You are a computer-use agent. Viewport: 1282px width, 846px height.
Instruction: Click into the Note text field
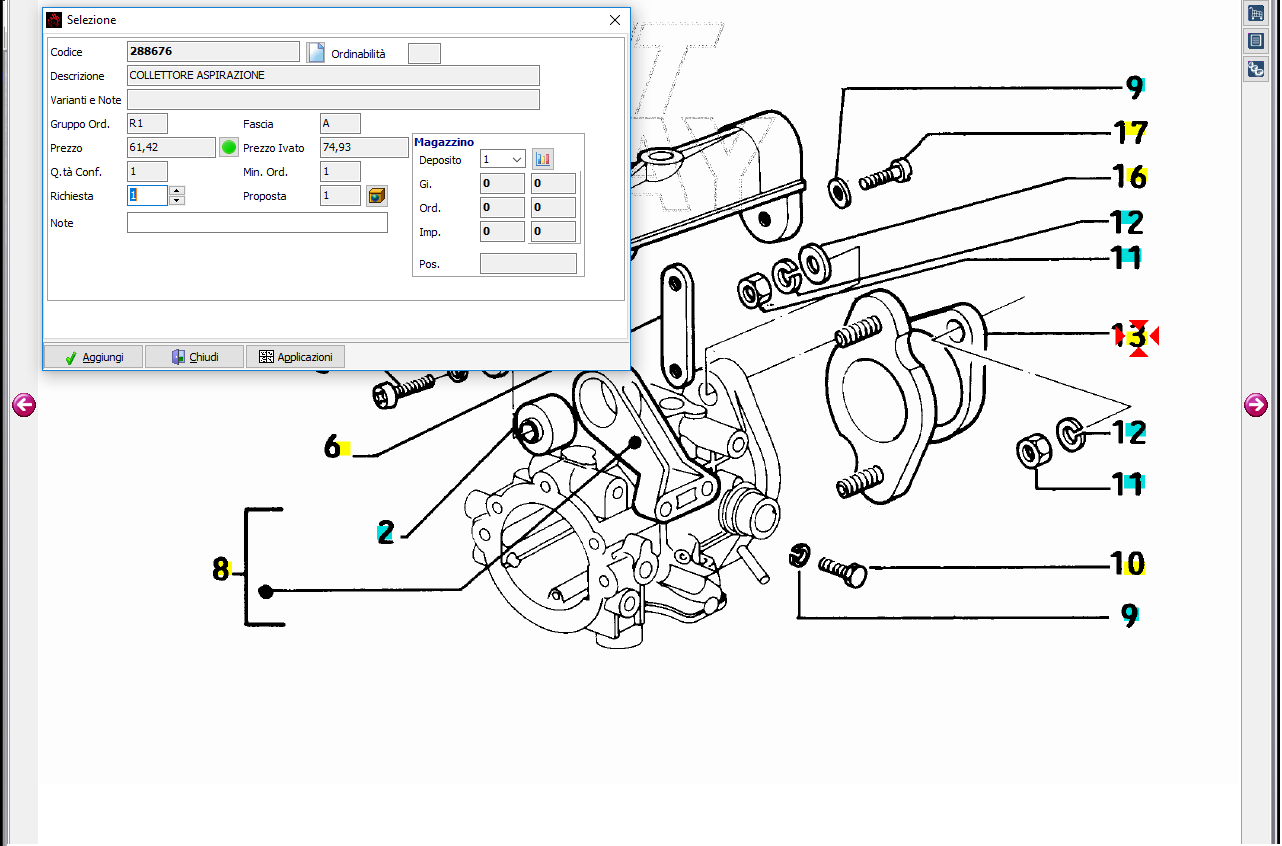pos(257,223)
